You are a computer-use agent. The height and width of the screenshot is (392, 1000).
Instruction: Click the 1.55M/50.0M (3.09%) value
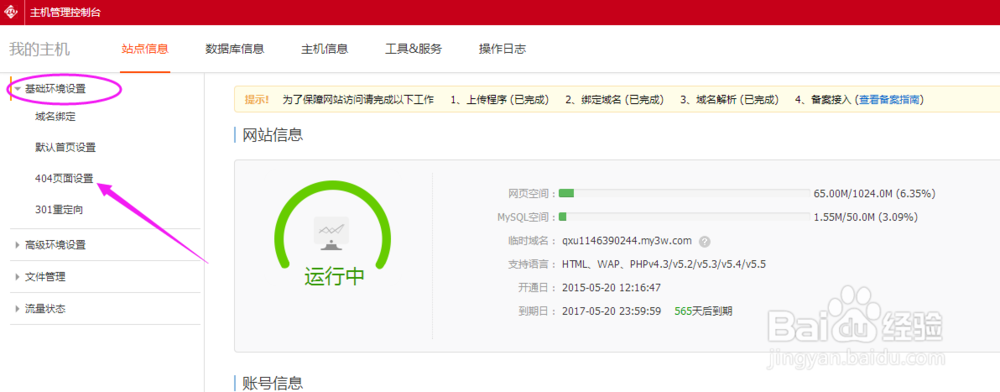click(x=866, y=217)
